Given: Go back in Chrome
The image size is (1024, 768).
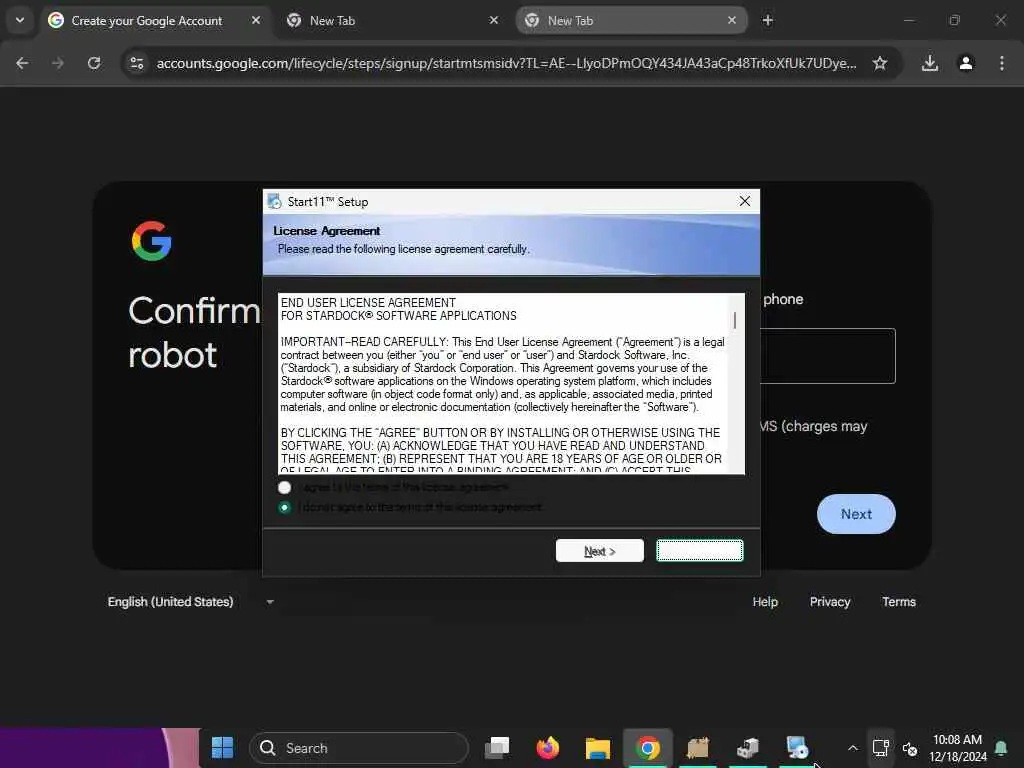Looking at the screenshot, I should coord(22,63).
